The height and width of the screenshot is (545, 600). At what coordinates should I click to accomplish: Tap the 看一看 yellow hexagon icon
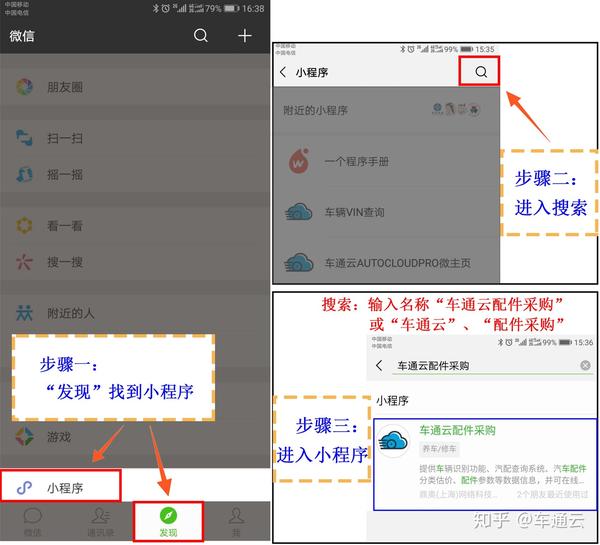click(24, 225)
